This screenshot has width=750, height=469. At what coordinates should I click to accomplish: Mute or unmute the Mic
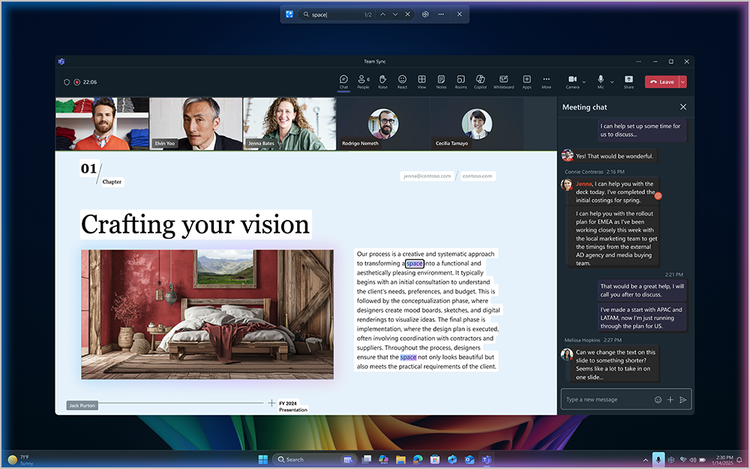601,80
